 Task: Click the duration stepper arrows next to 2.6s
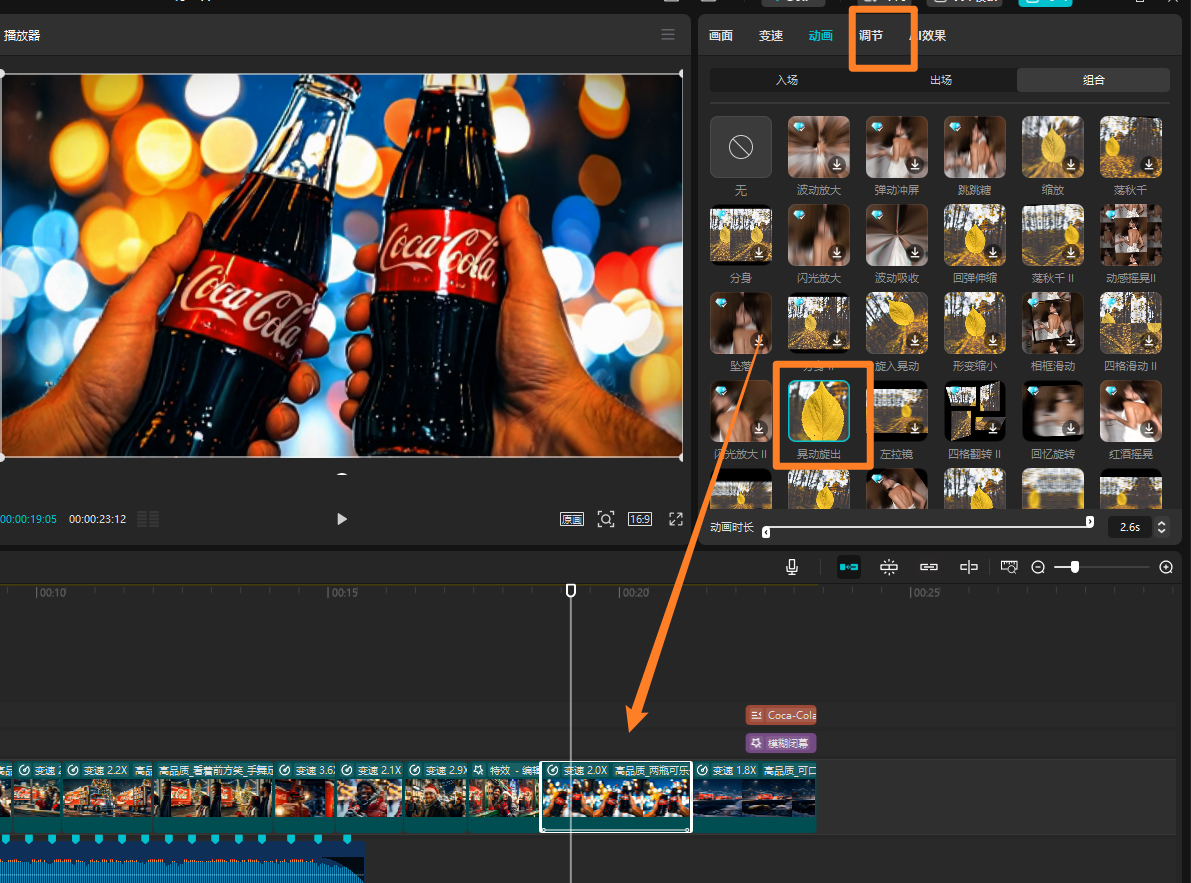coord(1161,527)
